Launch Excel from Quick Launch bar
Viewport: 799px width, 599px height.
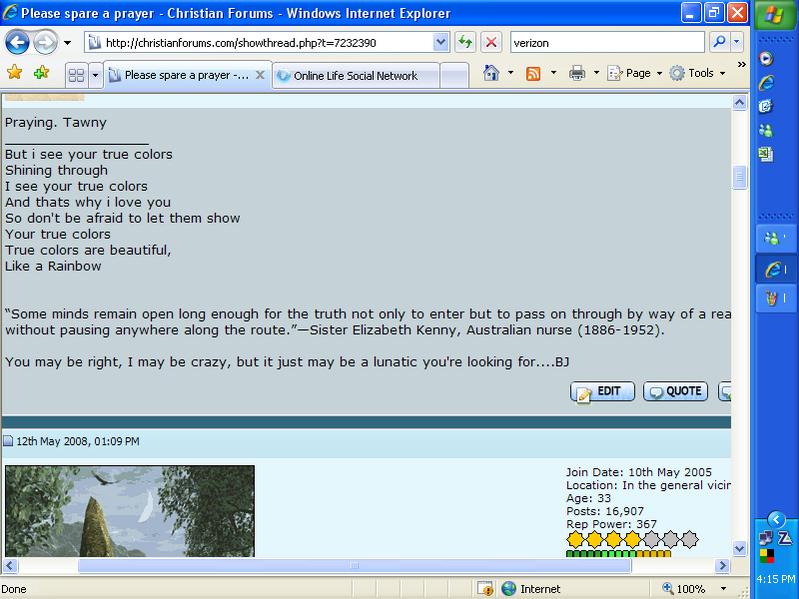pyautogui.click(x=766, y=154)
